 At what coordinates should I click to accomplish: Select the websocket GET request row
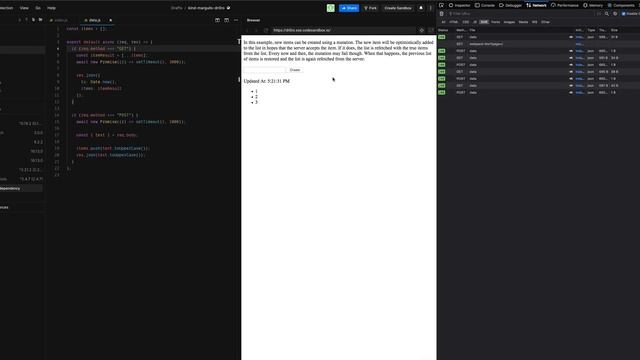click(539, 44)
